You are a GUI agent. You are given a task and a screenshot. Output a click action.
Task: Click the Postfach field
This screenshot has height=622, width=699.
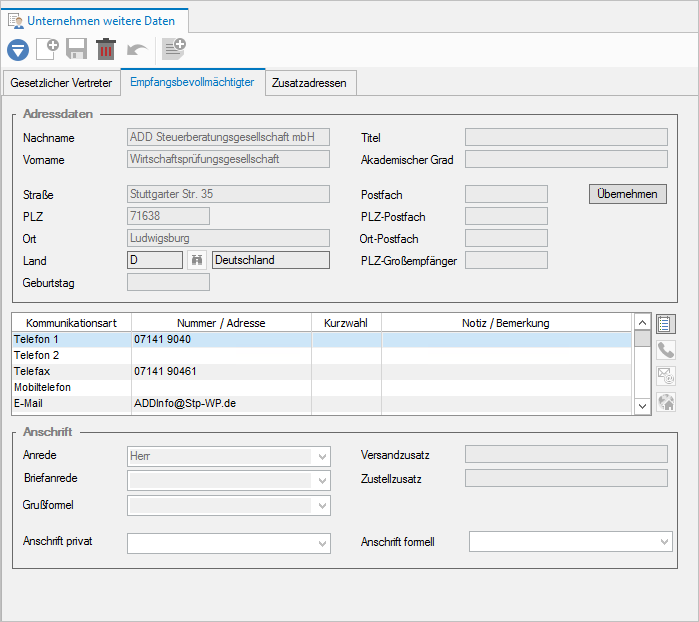(506, 194)
